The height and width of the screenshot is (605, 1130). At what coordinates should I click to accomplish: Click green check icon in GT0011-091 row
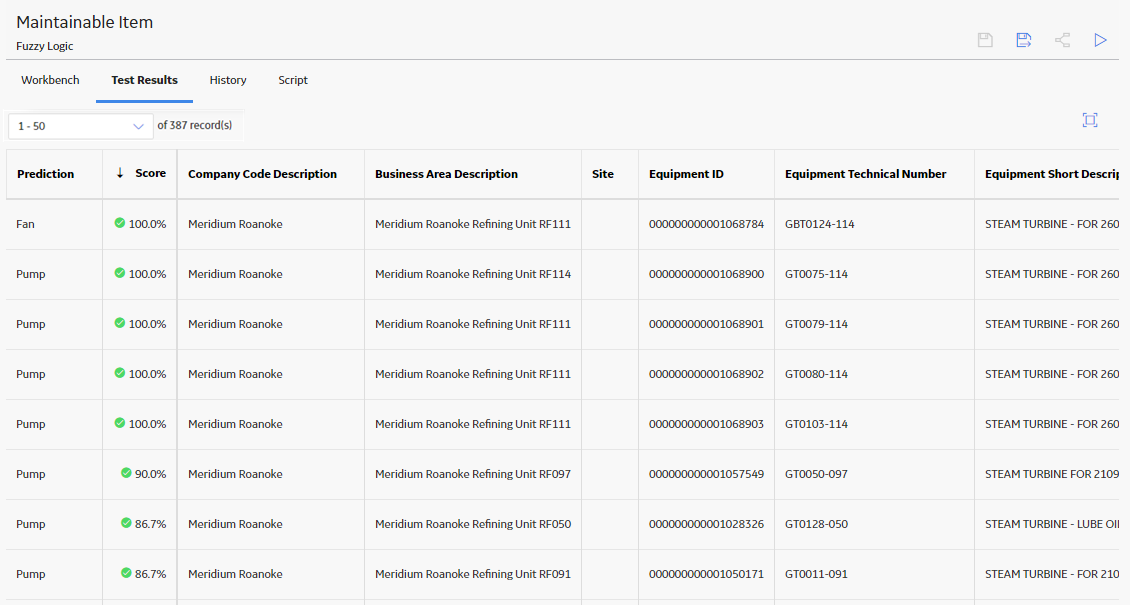pos(126,573)
